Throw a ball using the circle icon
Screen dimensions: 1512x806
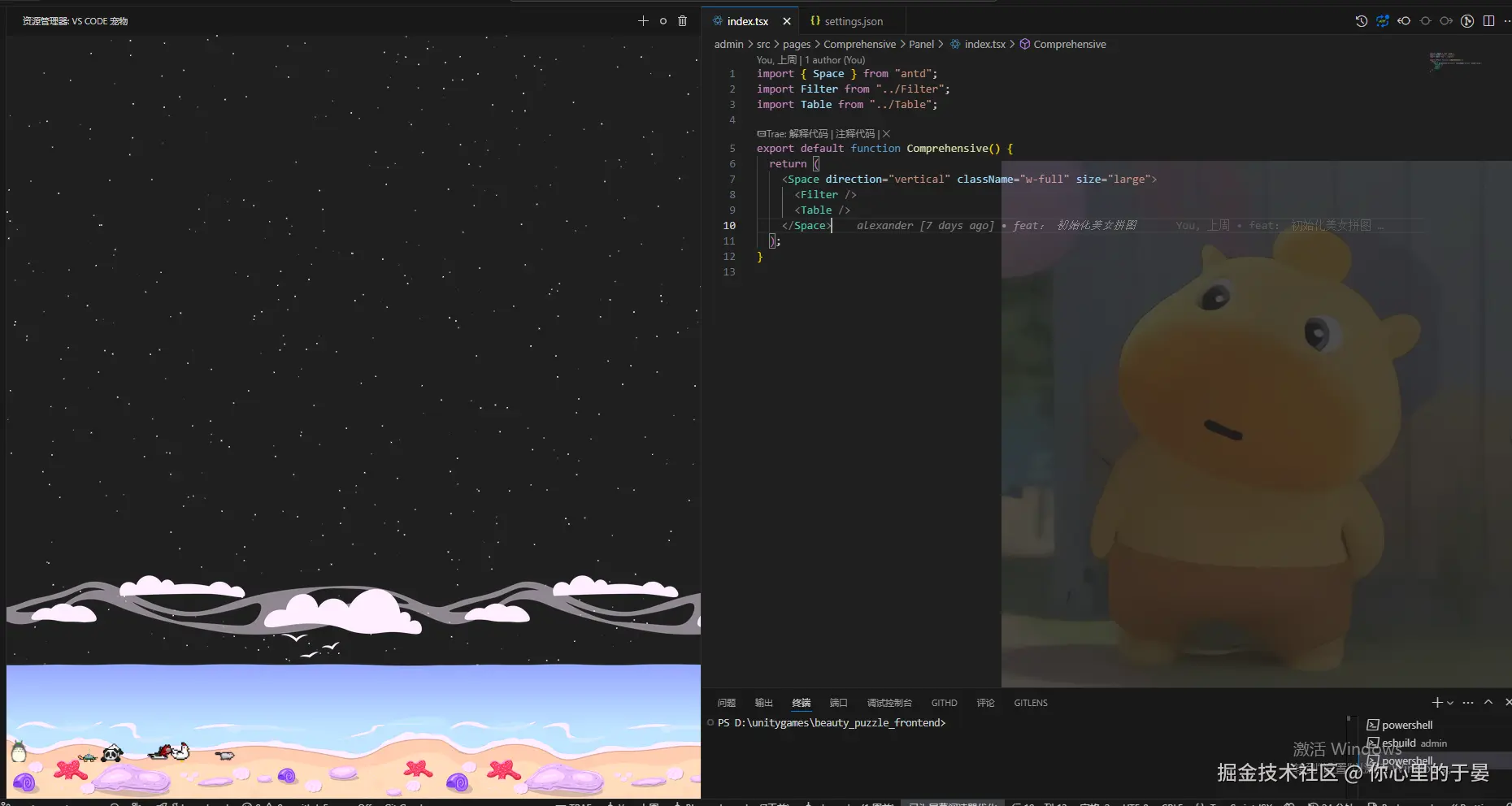[663, 21]
